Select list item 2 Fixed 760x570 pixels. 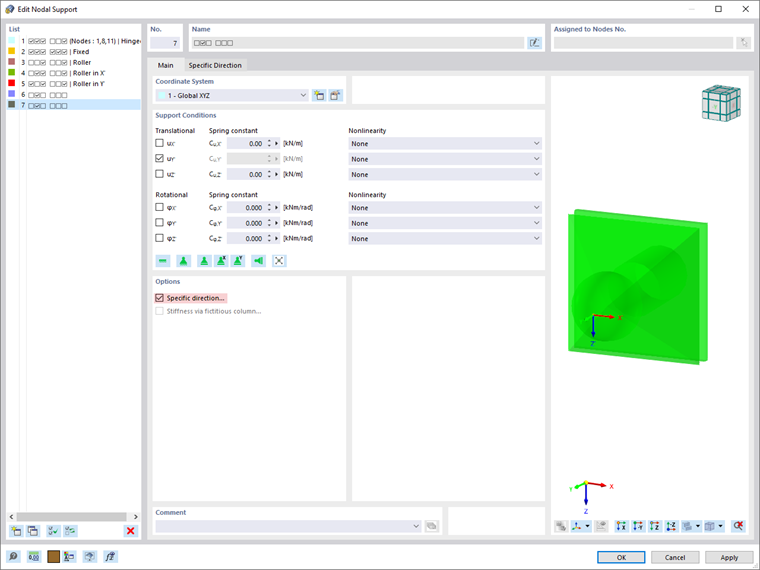pos(74,51)
